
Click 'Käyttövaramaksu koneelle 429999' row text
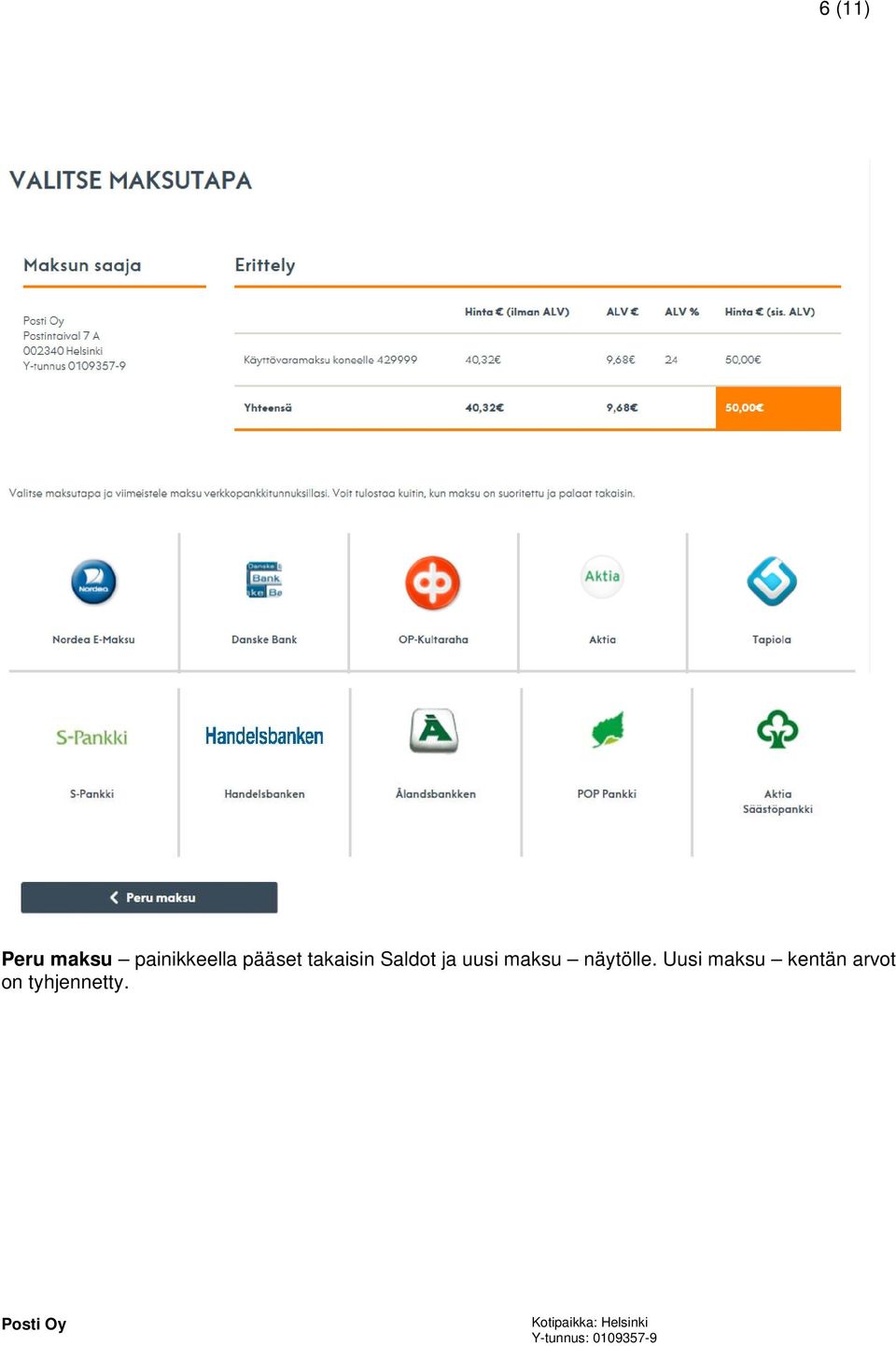(x=330, y=359)
